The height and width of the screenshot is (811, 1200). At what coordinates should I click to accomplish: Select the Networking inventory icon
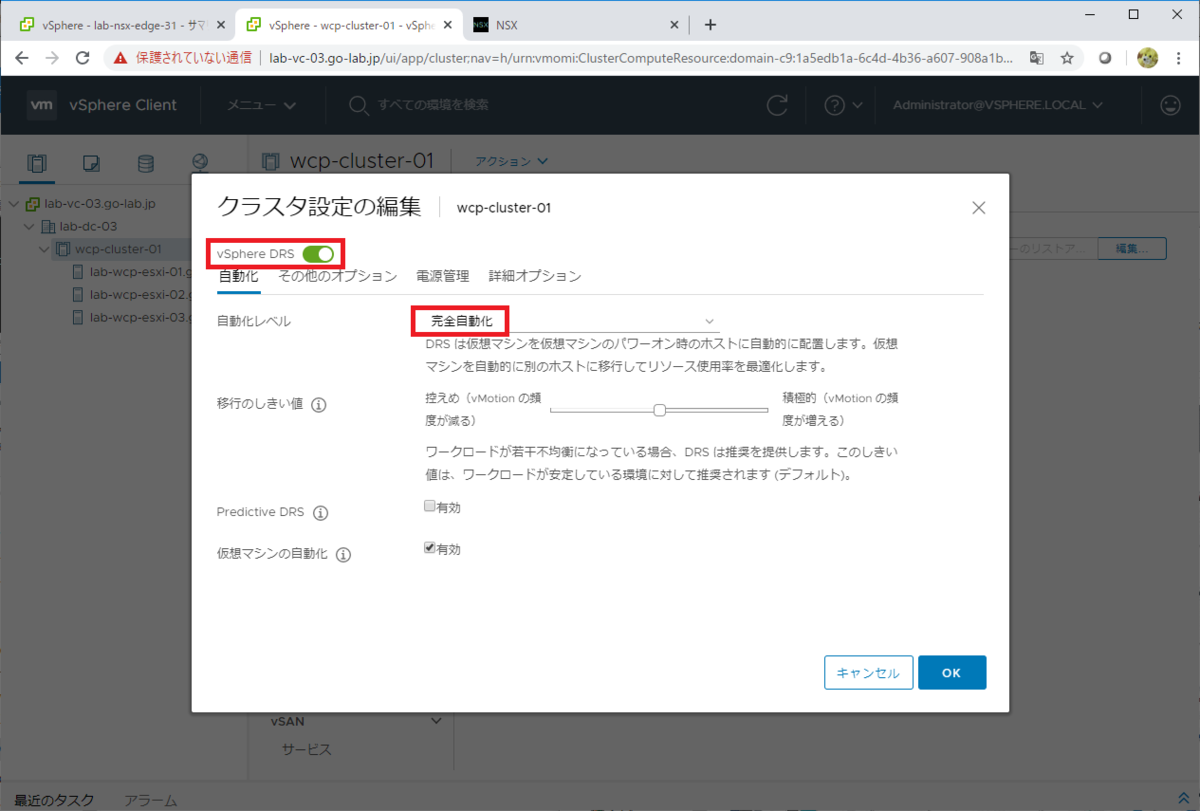200,163
